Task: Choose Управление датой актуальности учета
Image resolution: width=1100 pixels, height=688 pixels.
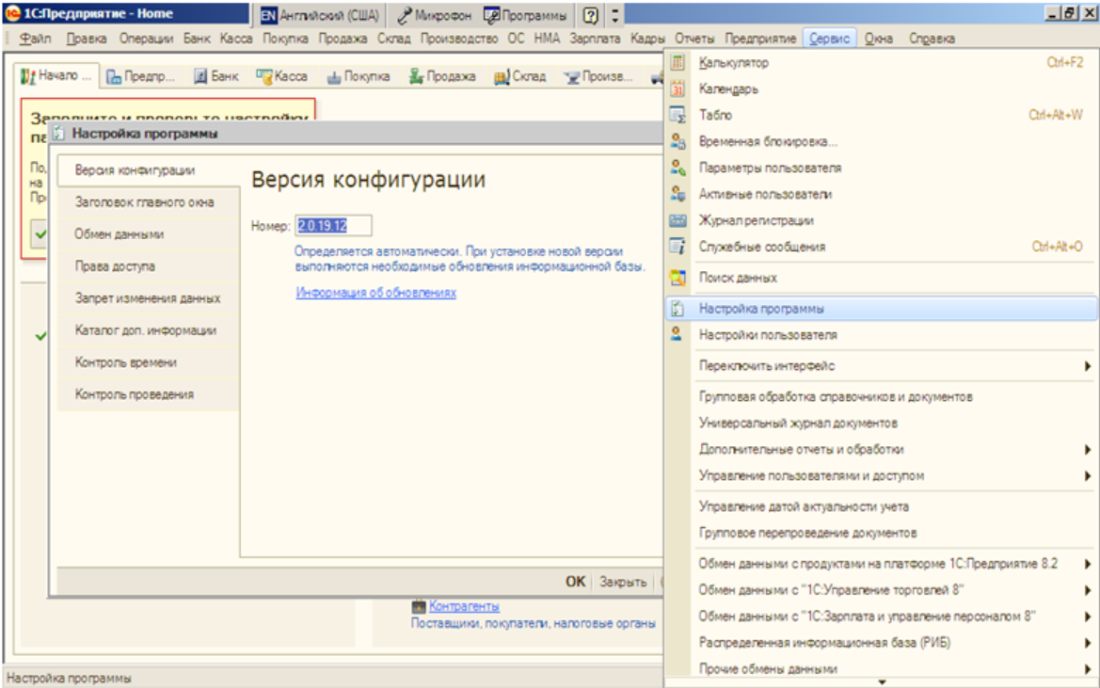Action: coord(803,506)
